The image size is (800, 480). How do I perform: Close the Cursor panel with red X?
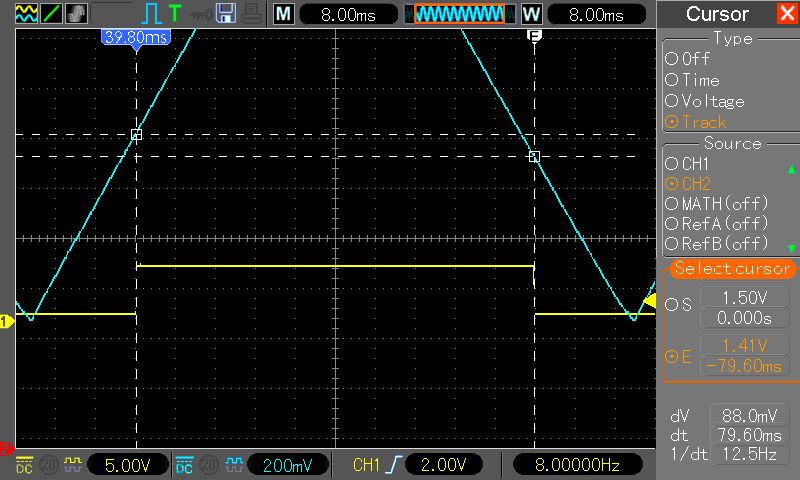point(787,13)
